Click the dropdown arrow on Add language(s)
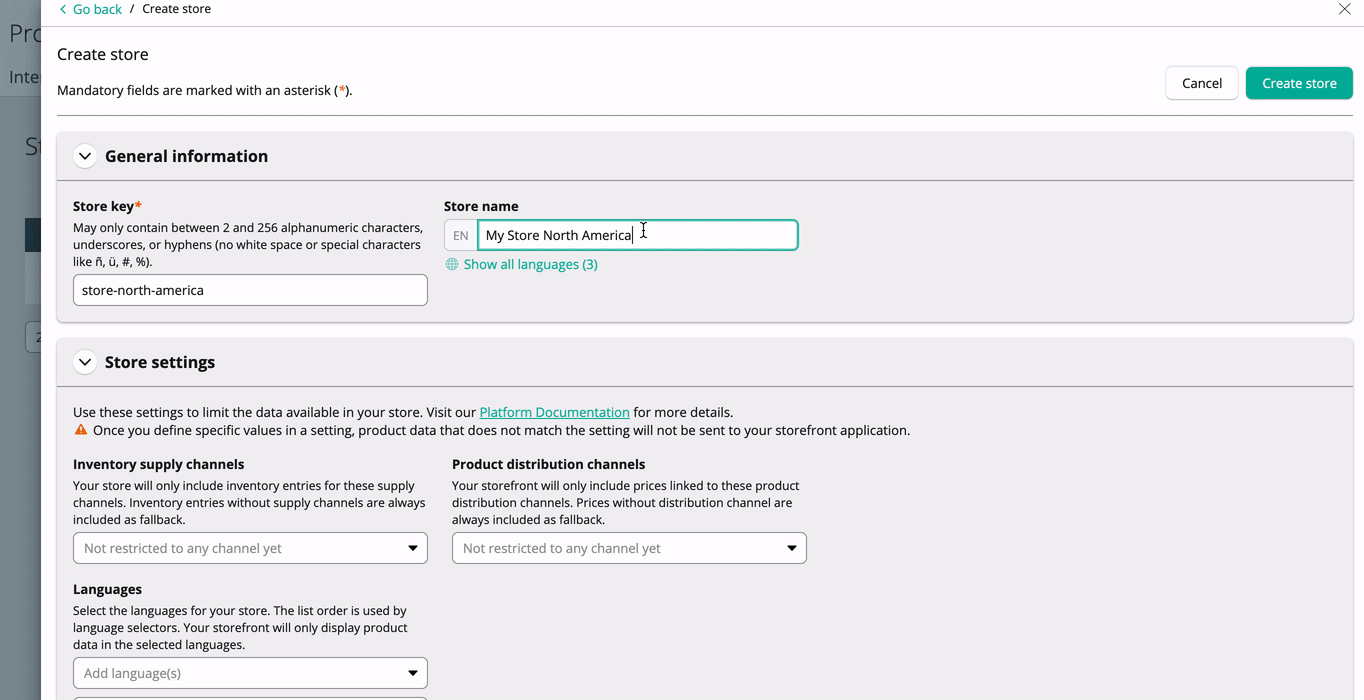This screenshot has height=700, width=1364. pyautogui.click(x=412, y=672)
